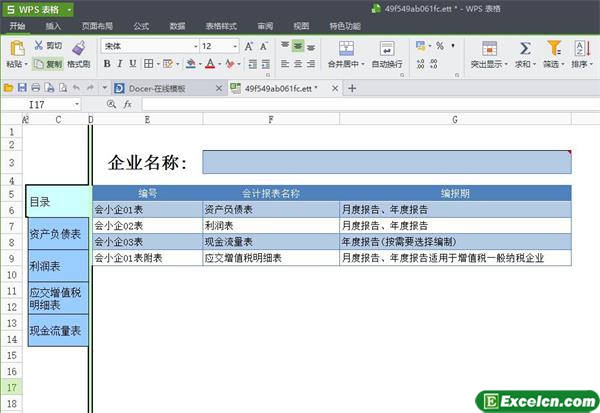Toggle bold formatting
The width and height of the screenshot is (600, 413).
pos(107,64)
